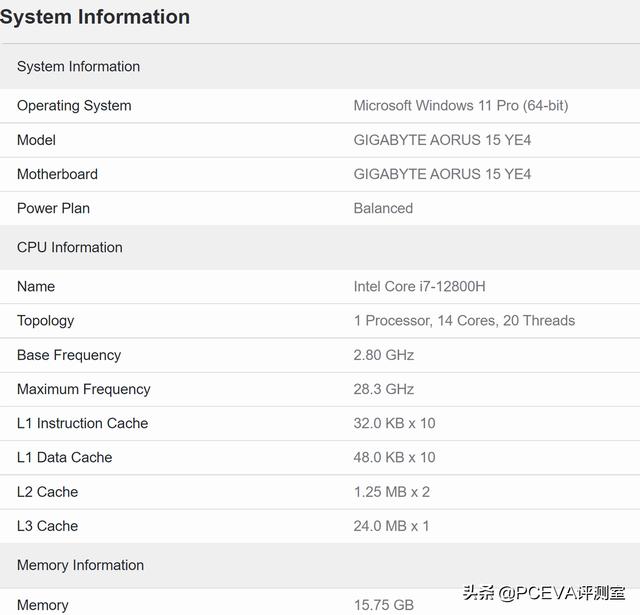
Task: Click the 'Maximum Frequency' label
Action: pyautogui.click(x=84, y=390)
